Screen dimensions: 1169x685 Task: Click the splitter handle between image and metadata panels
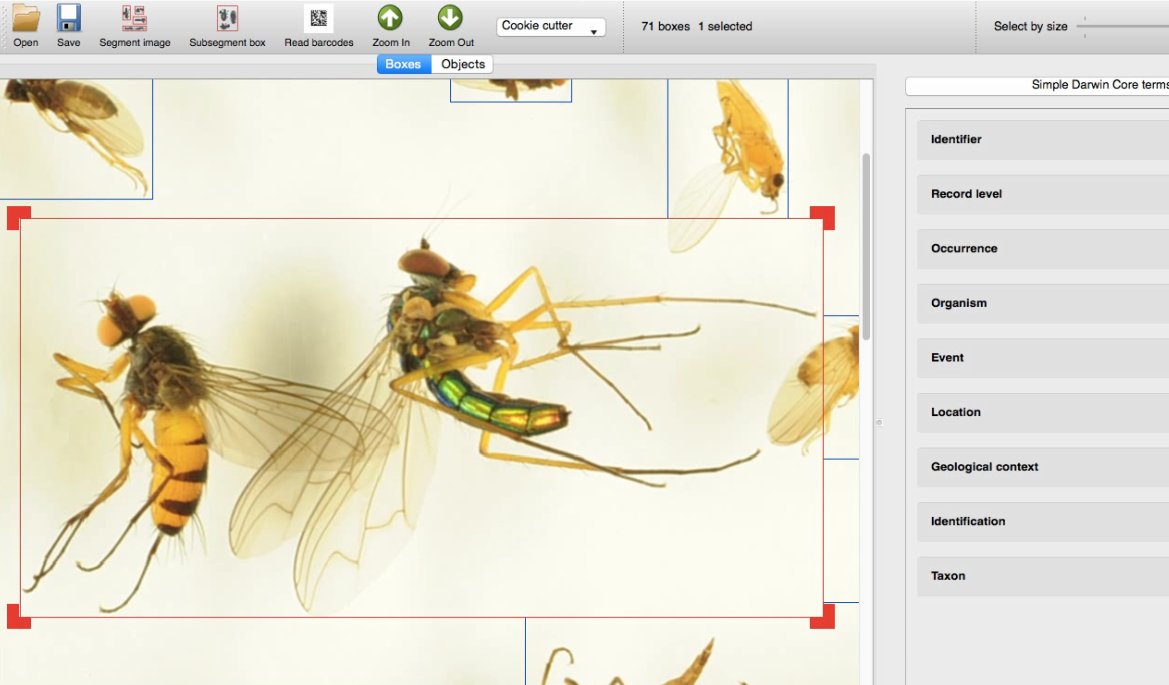pos(879,422)
